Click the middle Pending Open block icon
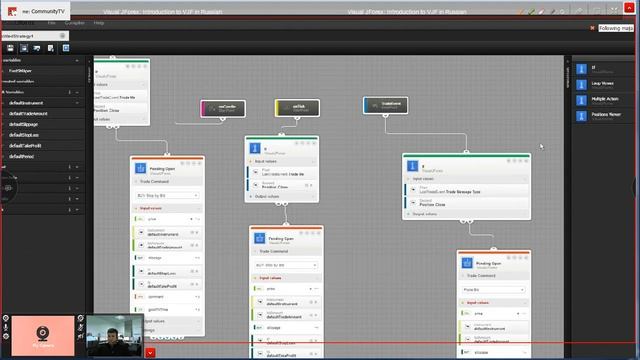 (259, 238)
